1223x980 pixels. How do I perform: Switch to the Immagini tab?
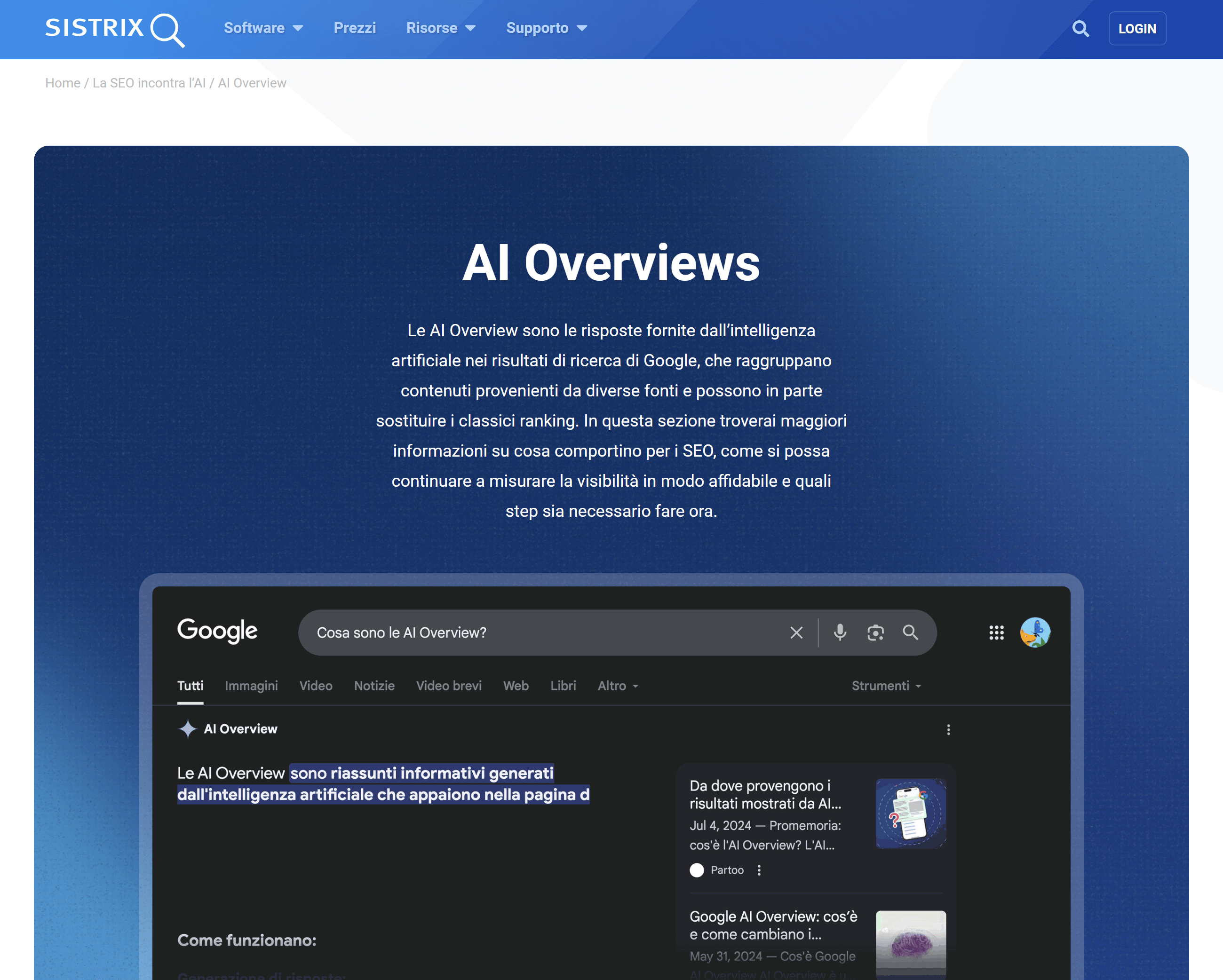[x=251, y=685]
